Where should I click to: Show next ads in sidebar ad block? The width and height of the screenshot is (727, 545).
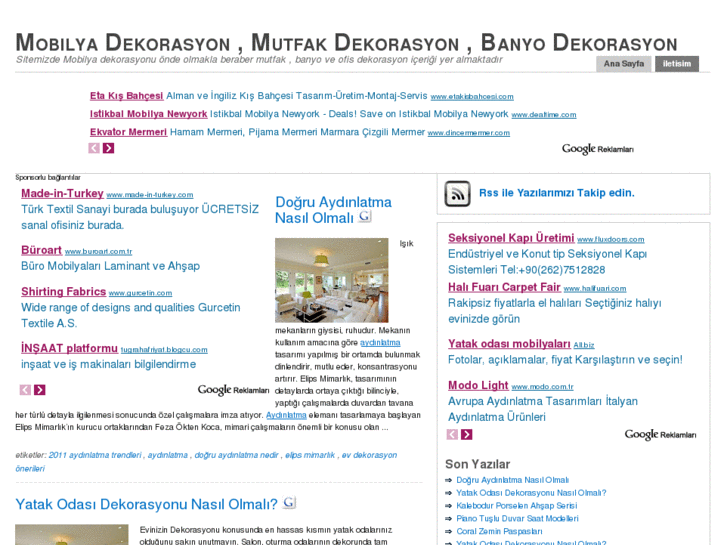point(466,435)
